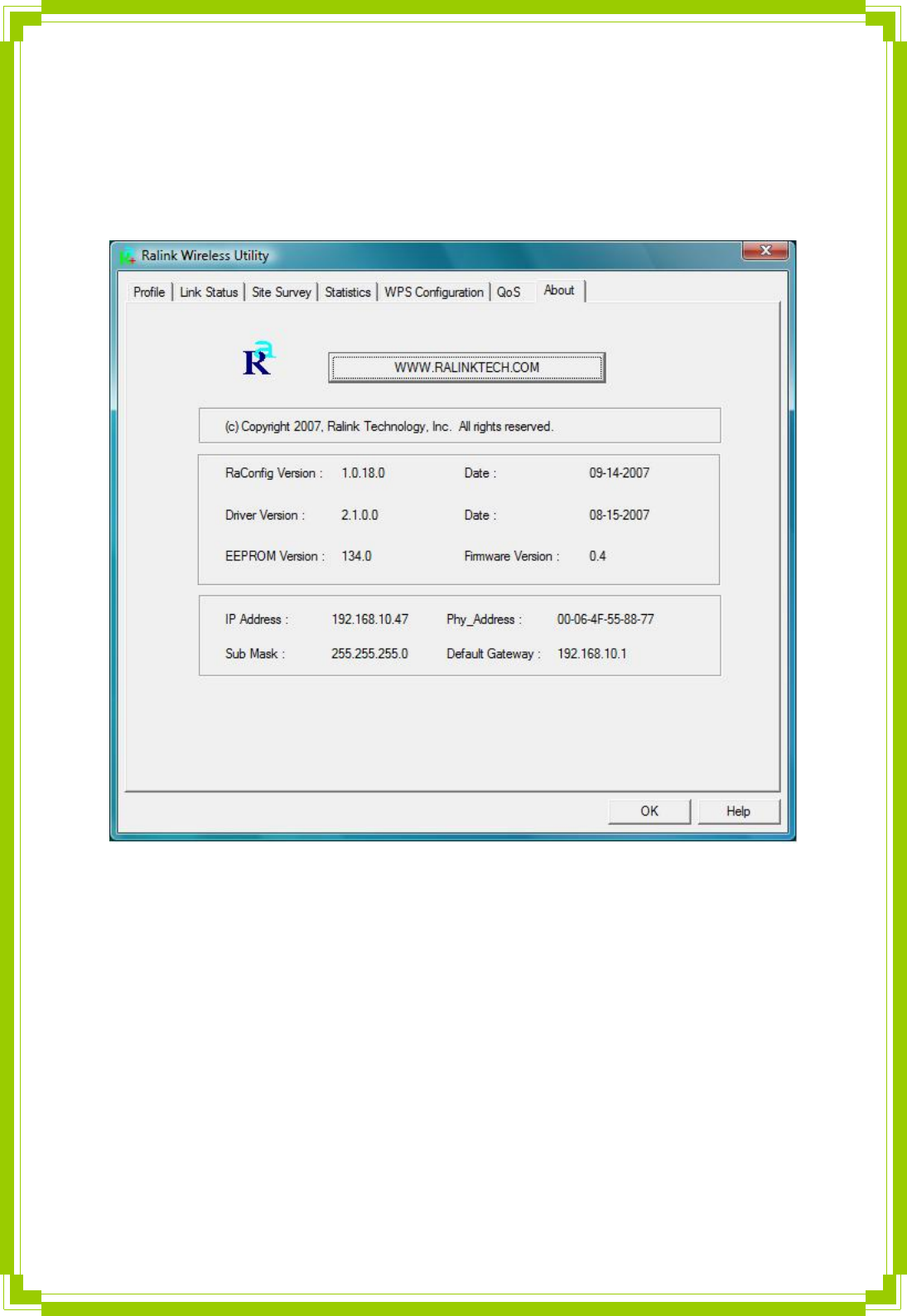Click the RaConfig Version label
This screenshot has width=907, height=1316.
[273, 473]
